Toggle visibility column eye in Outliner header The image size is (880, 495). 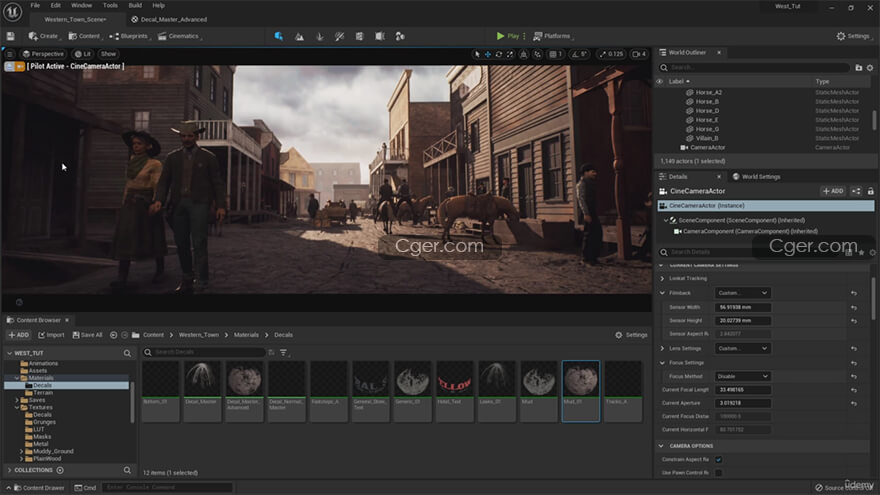point(659,81)
